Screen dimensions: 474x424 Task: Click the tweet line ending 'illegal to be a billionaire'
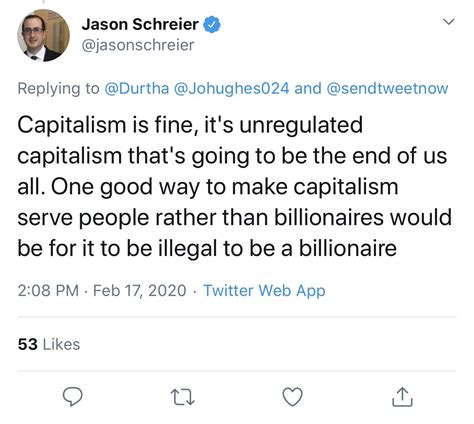(207, 249)
